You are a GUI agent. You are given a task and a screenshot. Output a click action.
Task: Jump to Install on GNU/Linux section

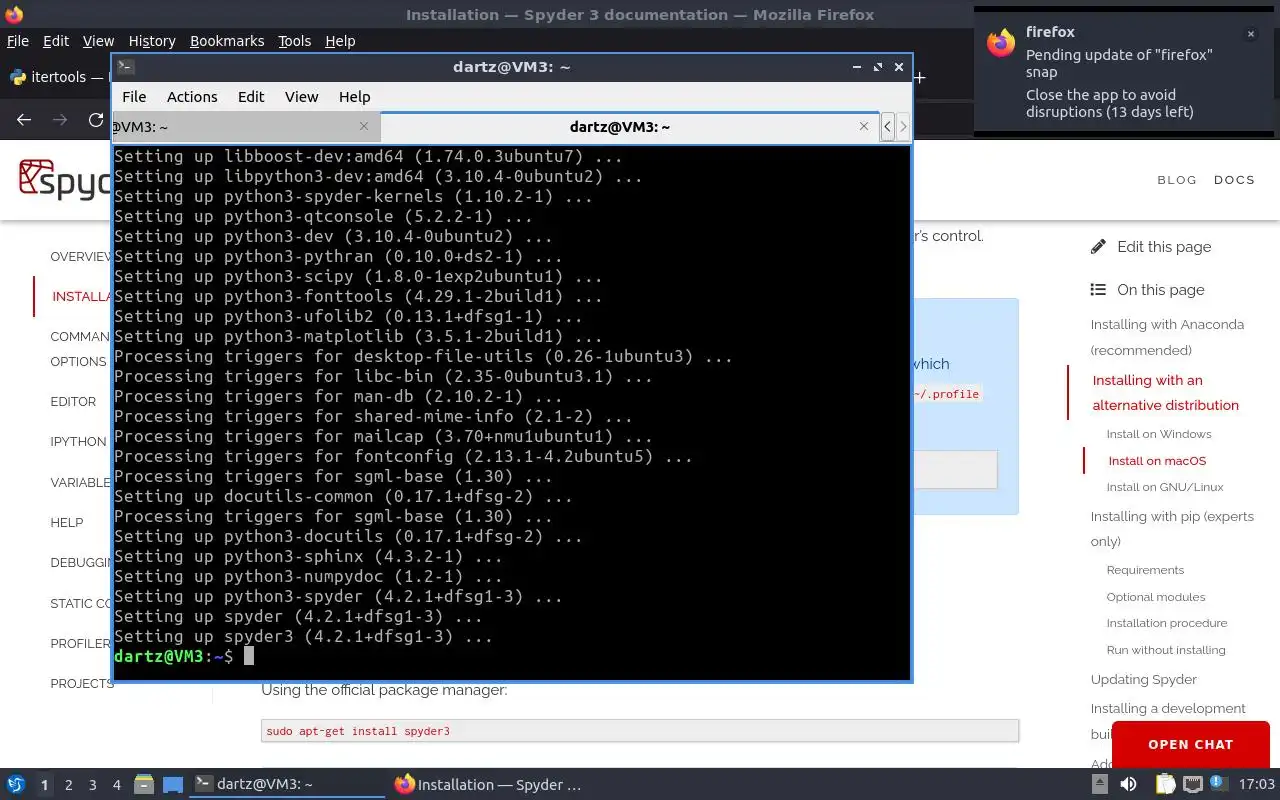pyautogui.click(x=1165, y=487)
